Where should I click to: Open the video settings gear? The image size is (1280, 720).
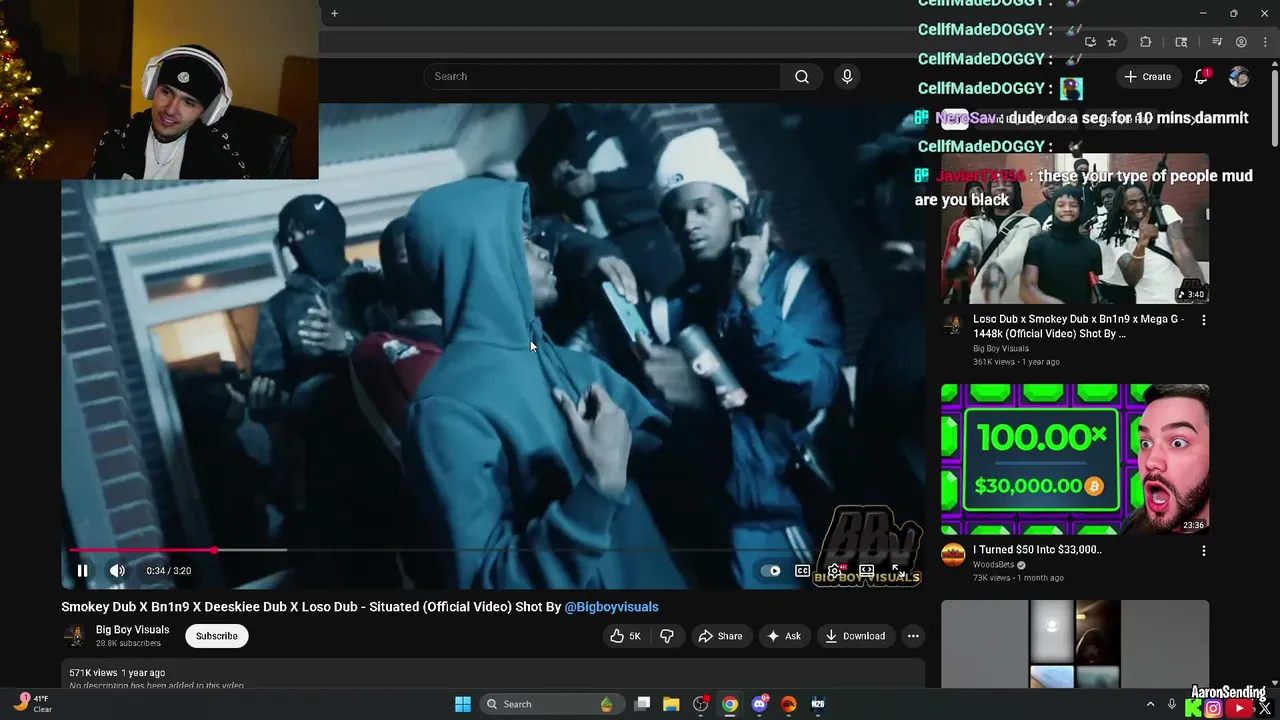coord(834,571)
